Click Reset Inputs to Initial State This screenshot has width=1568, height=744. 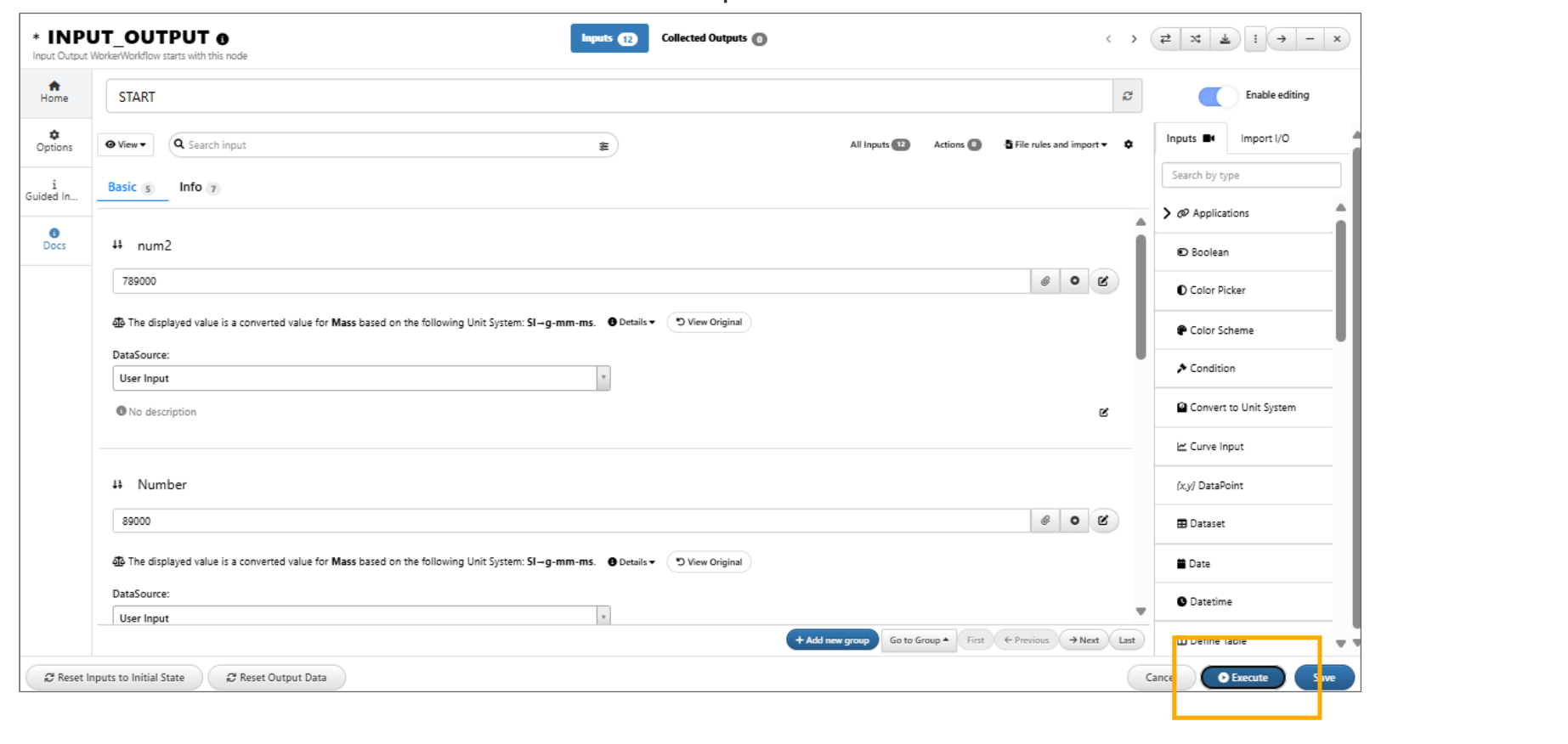[x=115, y=678]
